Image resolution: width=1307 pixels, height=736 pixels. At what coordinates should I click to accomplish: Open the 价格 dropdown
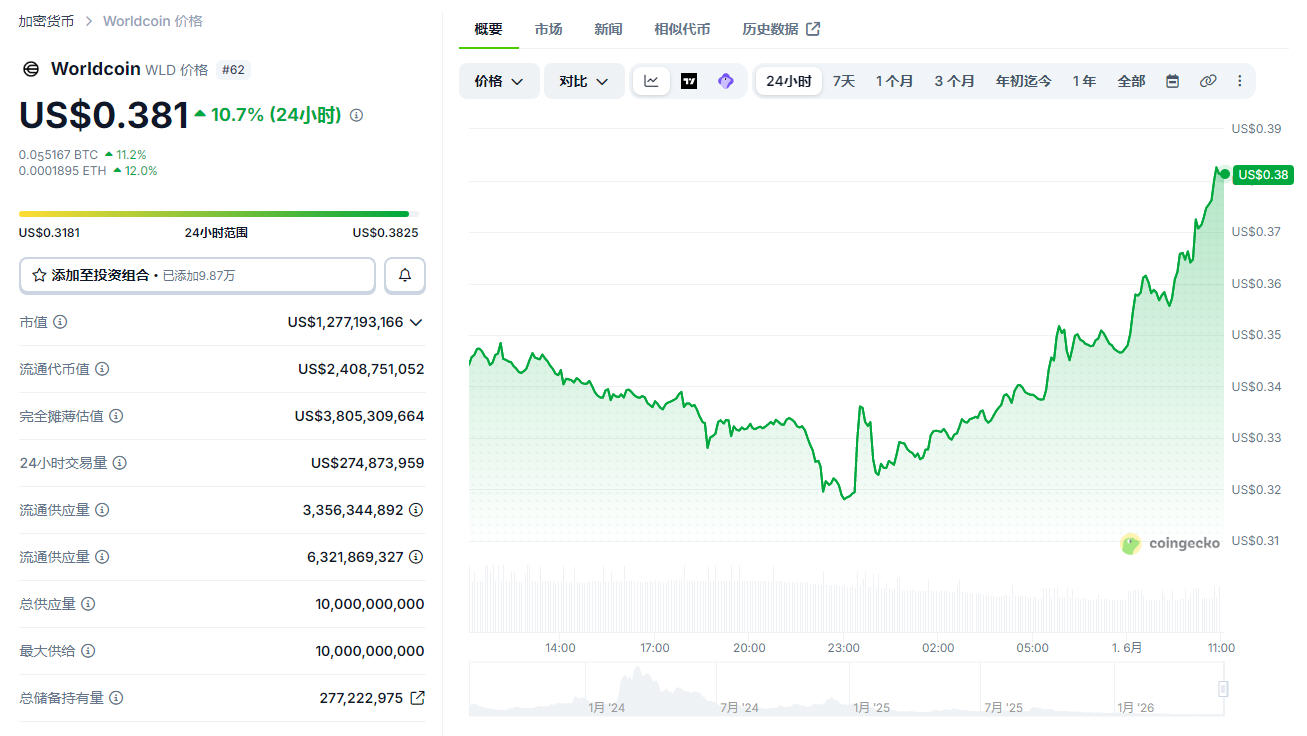499,81
